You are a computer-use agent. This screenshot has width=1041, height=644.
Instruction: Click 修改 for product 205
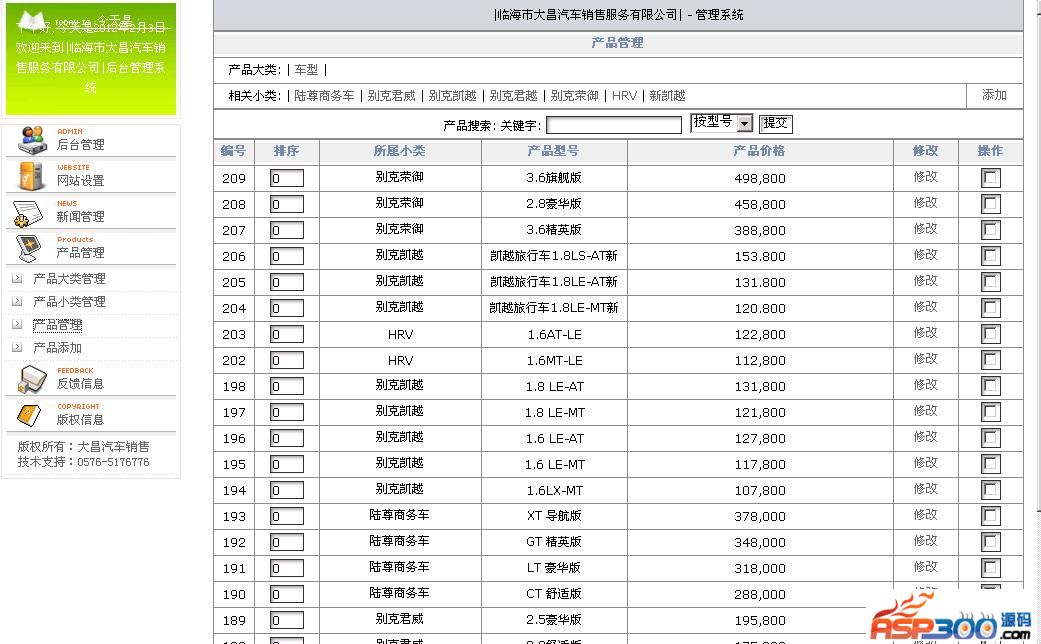(x=925, y=281)
